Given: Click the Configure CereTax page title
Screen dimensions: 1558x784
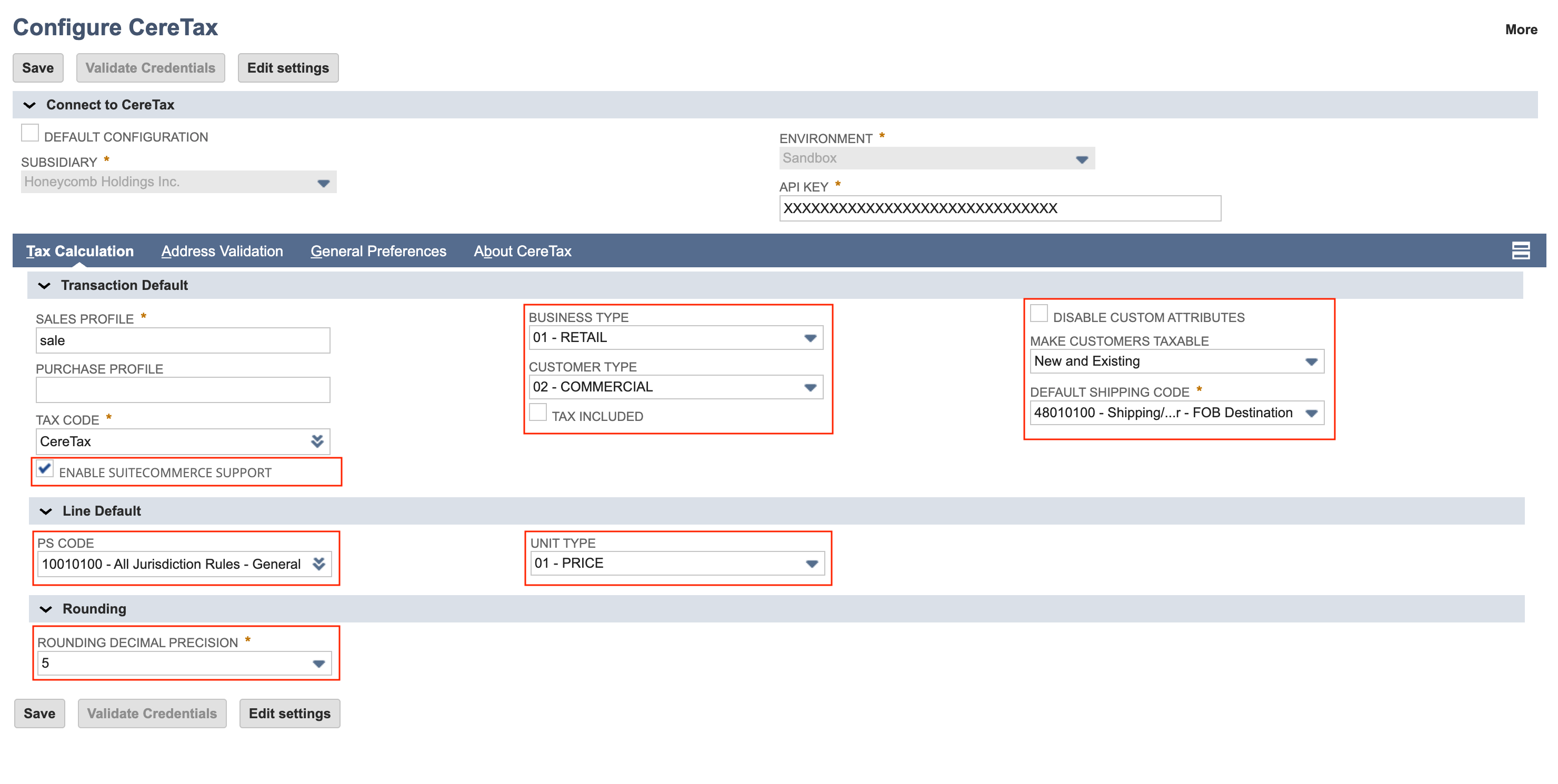Looking at the screenshot, I should coord(115,27).
